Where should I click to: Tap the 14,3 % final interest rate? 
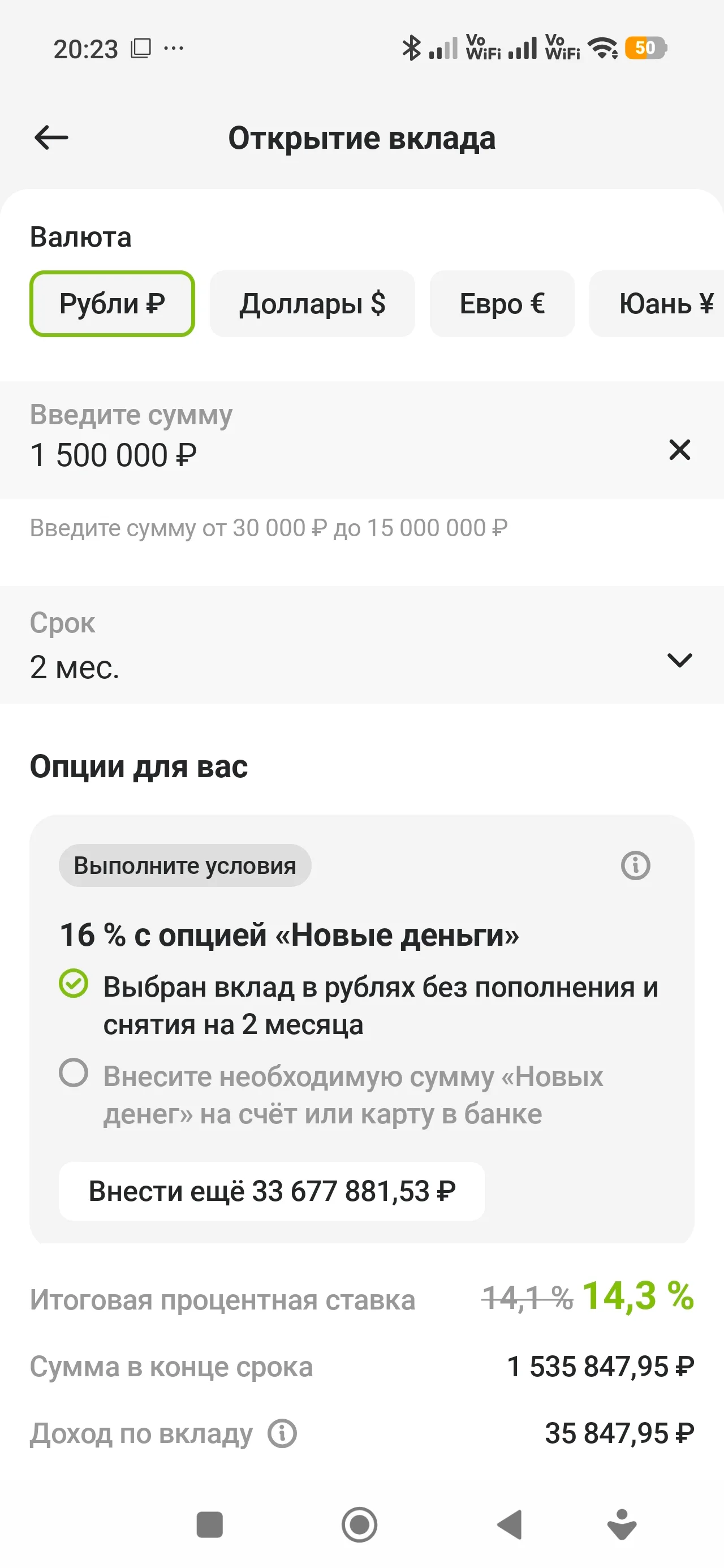coord(637,1295)
